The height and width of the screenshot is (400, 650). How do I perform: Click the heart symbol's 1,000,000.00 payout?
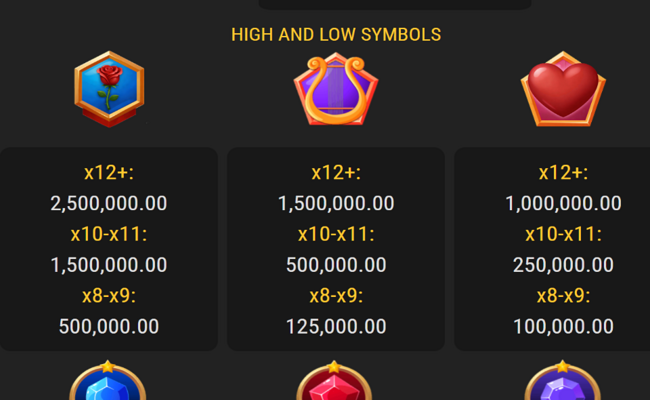click(x=563, y=204)
